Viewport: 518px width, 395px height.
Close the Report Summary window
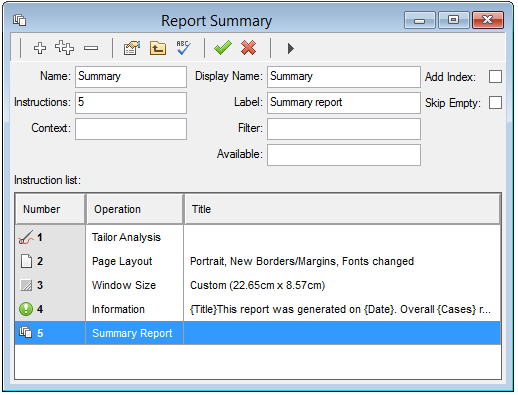(488, 21)
